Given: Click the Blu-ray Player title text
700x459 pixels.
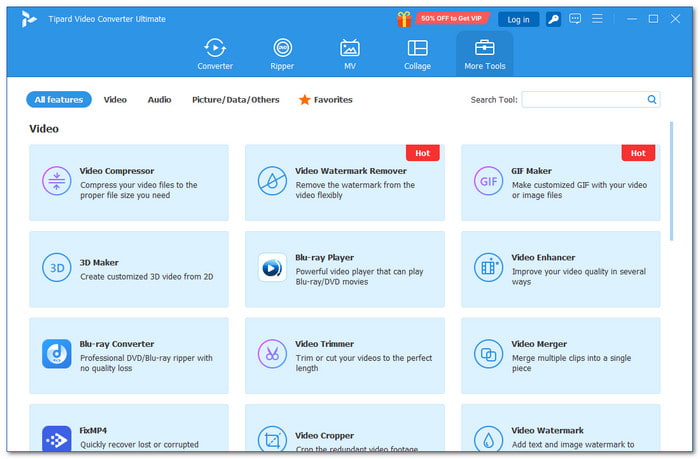Looking at the screenshot, I should pyautogui.click(x=325, y=257).
